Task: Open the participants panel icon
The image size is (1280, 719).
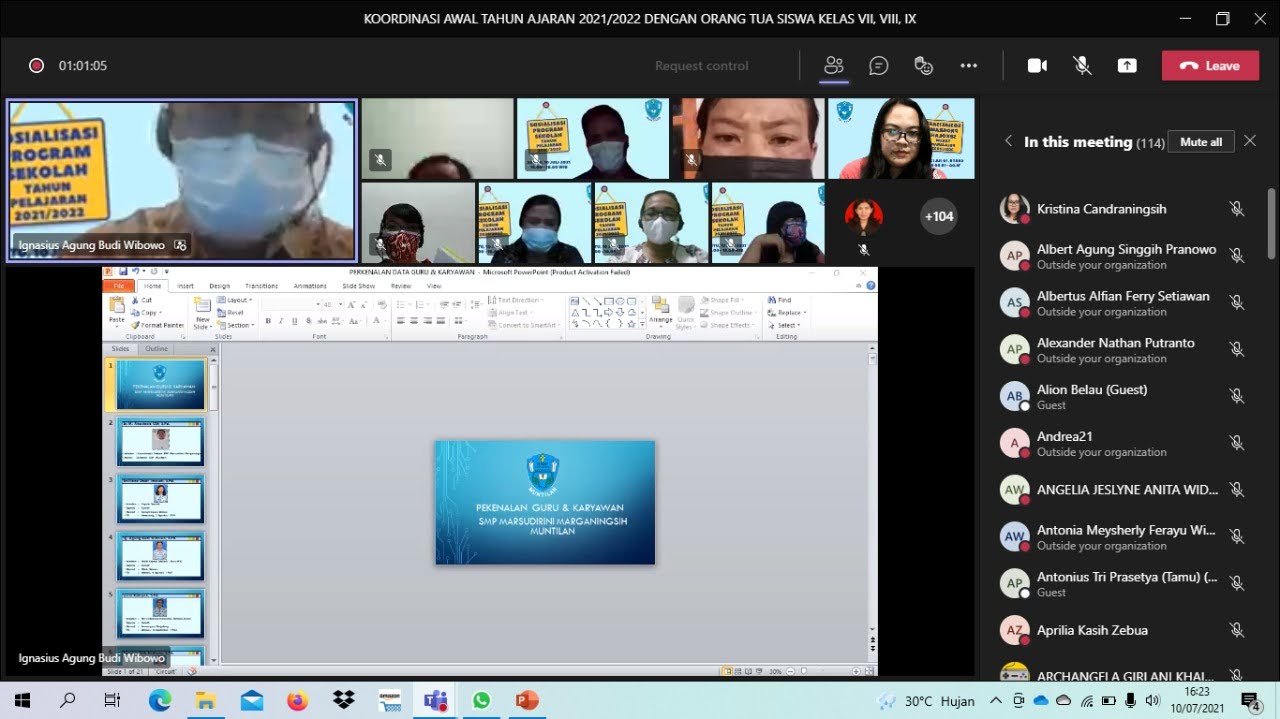Action: coord(834,66)
